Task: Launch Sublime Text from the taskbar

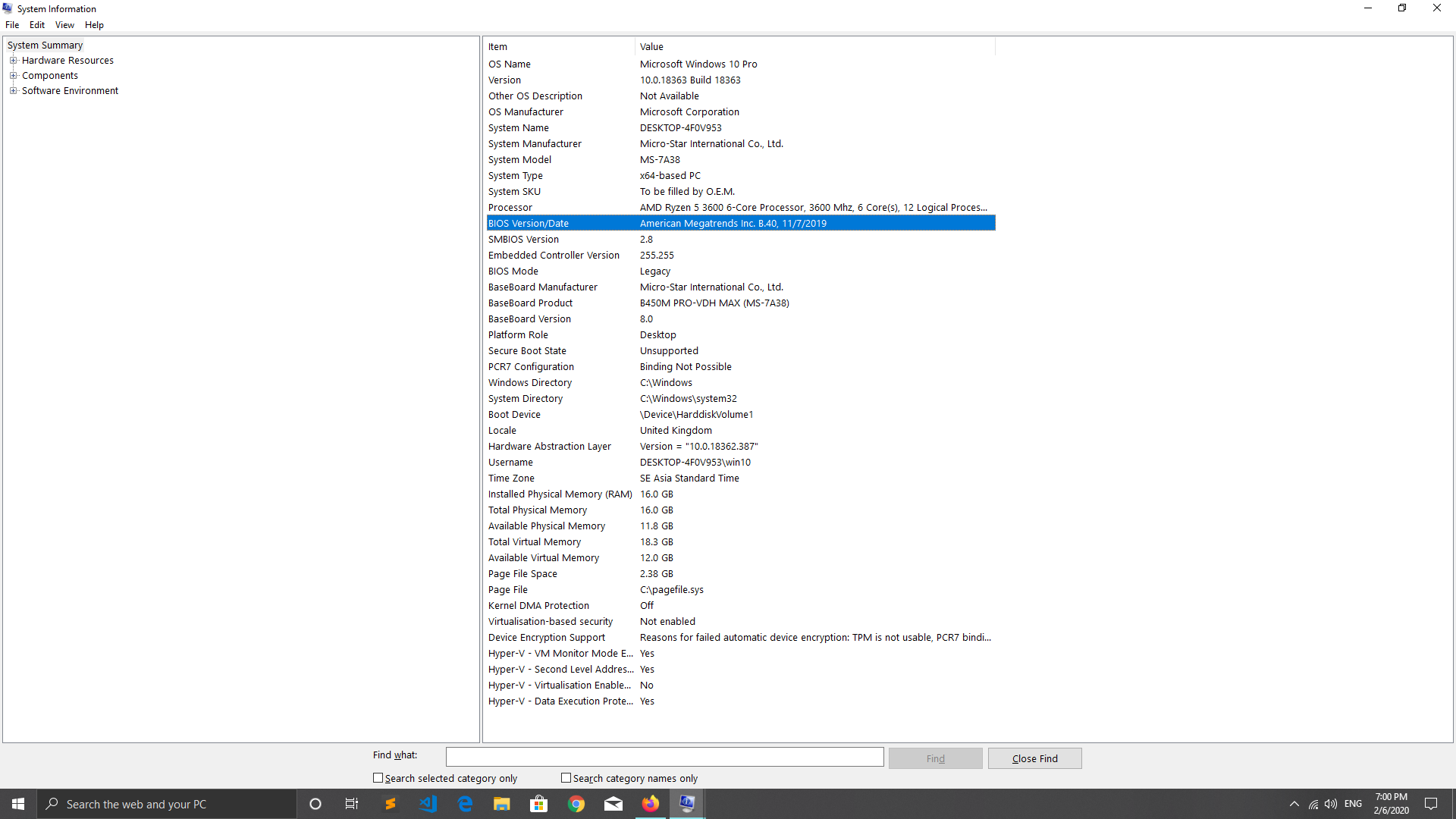Action: pyautogui.click(x=390, y=804)
